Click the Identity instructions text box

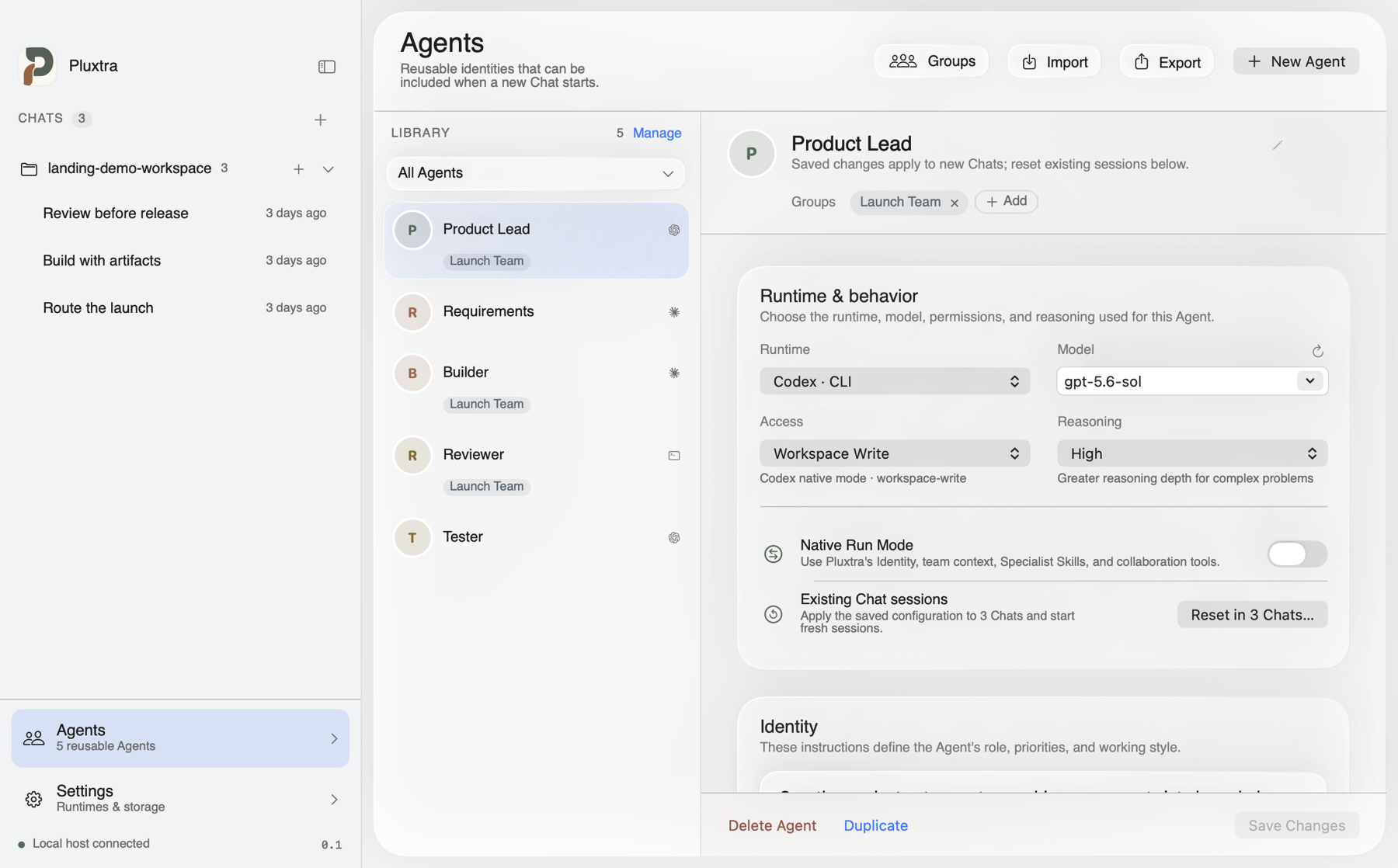[x=1043, y=783]
